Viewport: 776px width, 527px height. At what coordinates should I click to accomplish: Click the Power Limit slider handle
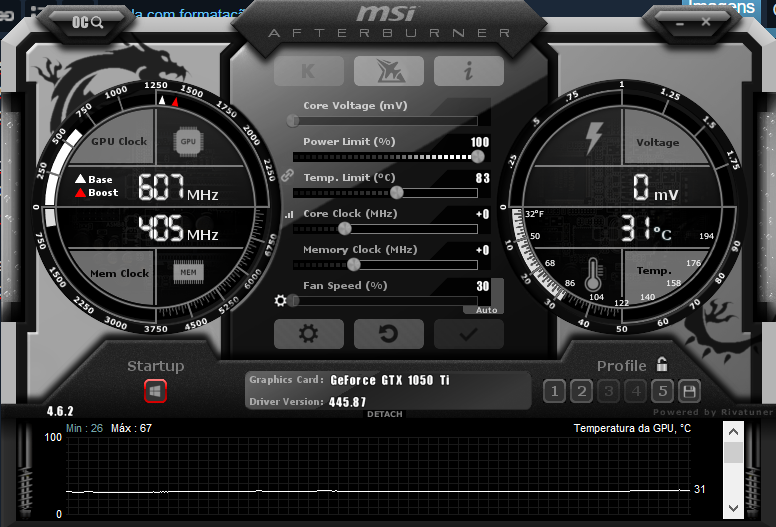point(478,157)
